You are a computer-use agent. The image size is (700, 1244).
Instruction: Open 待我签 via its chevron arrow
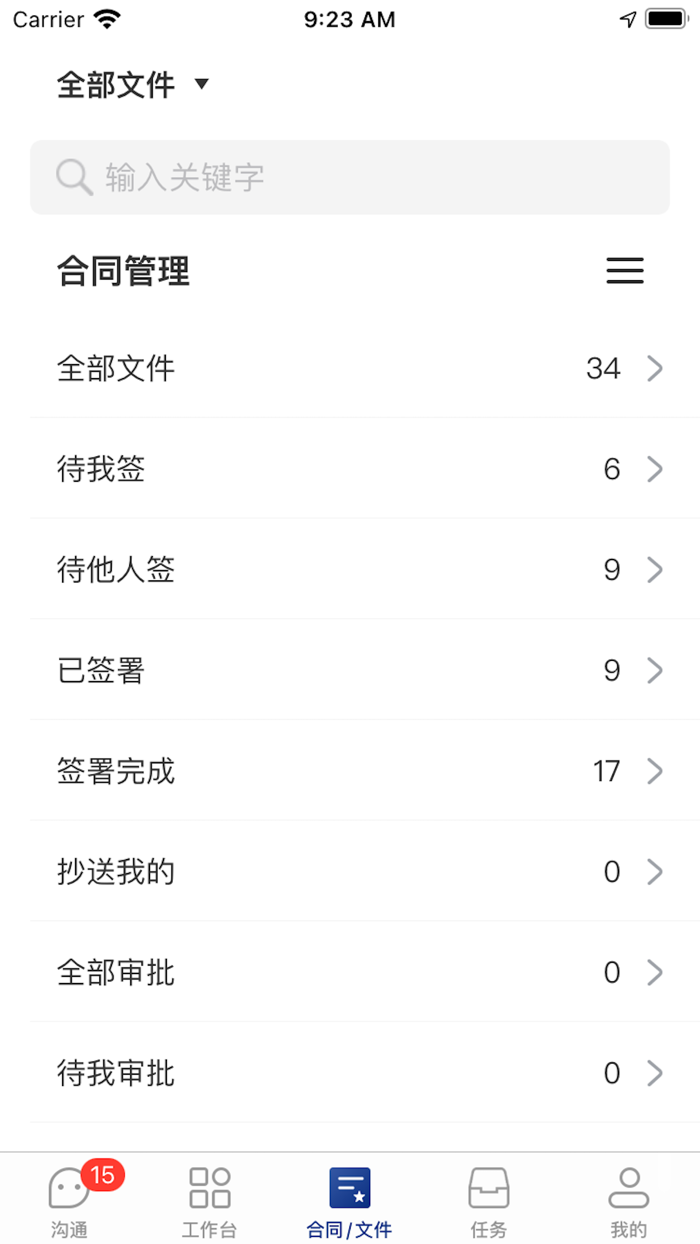pyautogui.click(x=655, y=469)
